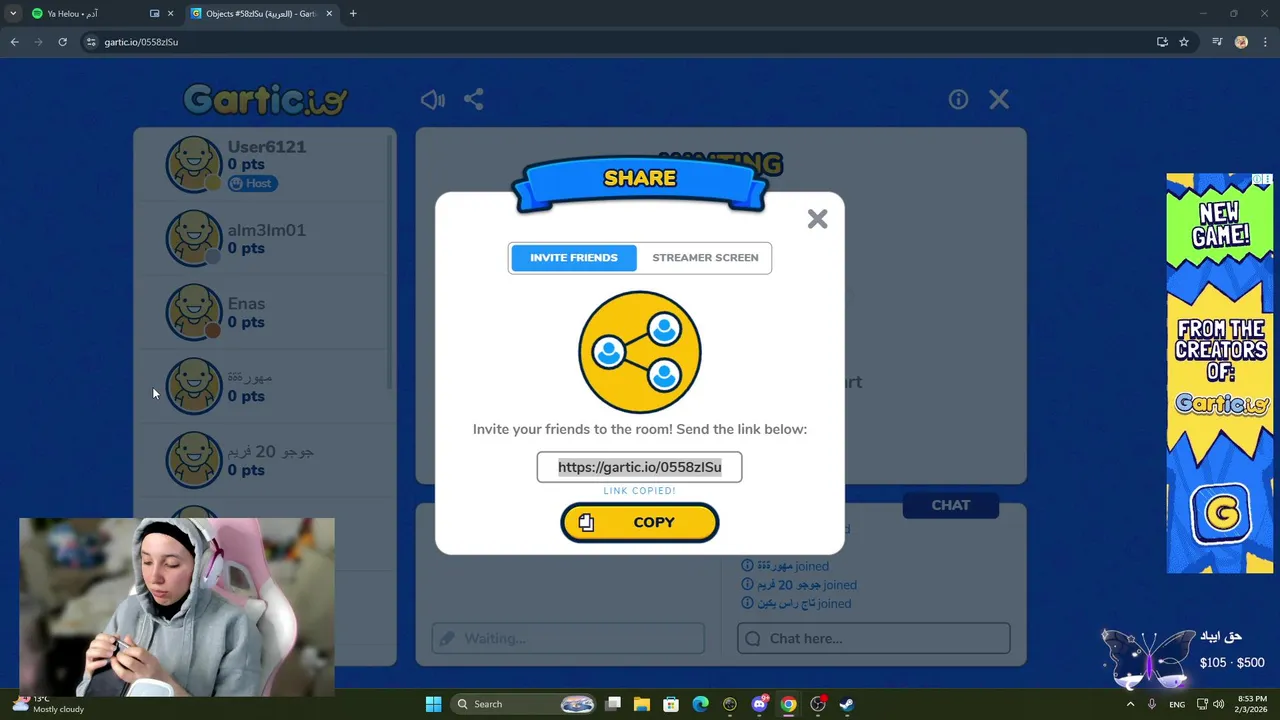The image size is (1280, 720).
Task: Close the Objects Gartic browser tab
Action: (x=329, y=14)
